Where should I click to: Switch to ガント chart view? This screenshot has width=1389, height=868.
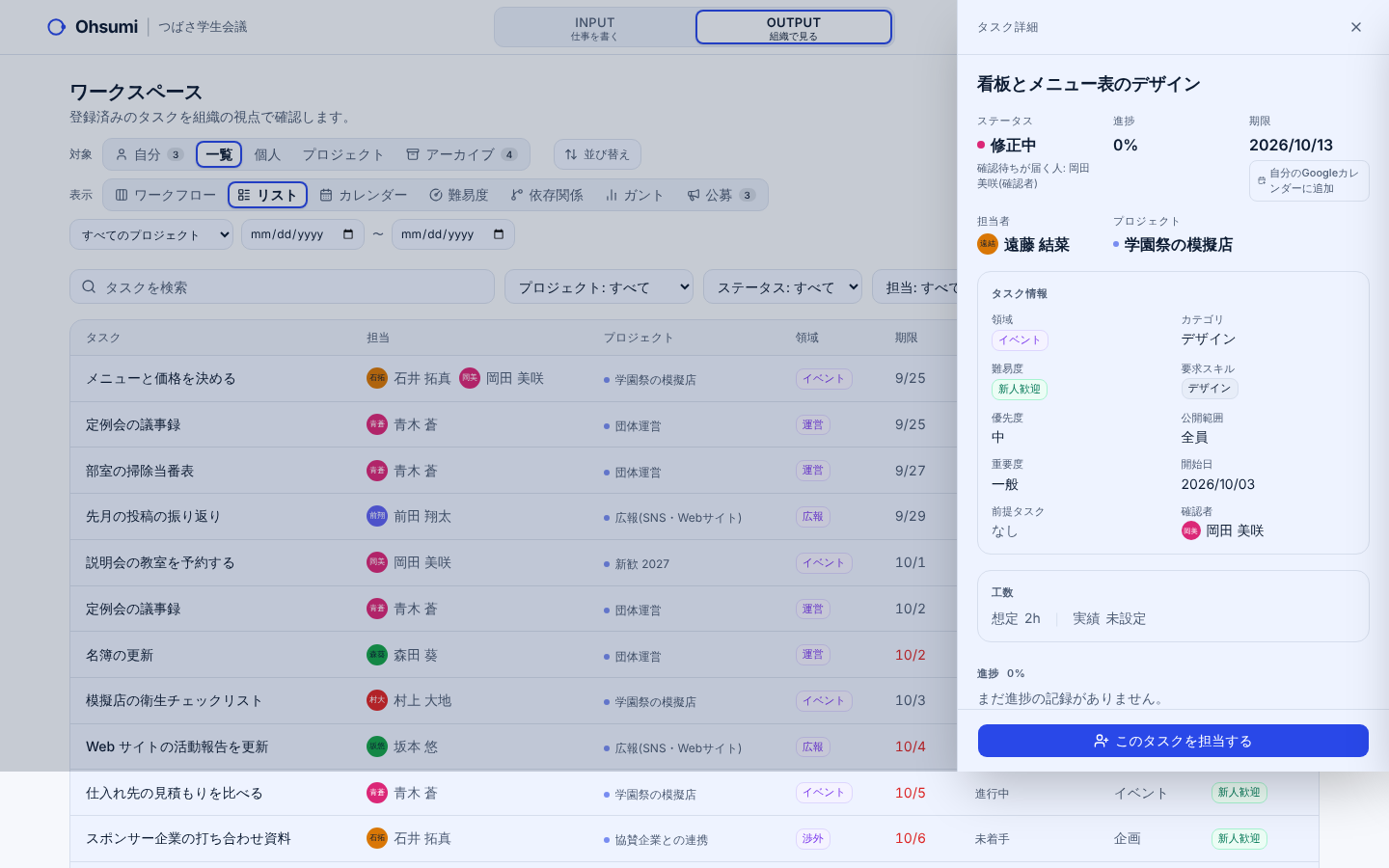point(635,195)
